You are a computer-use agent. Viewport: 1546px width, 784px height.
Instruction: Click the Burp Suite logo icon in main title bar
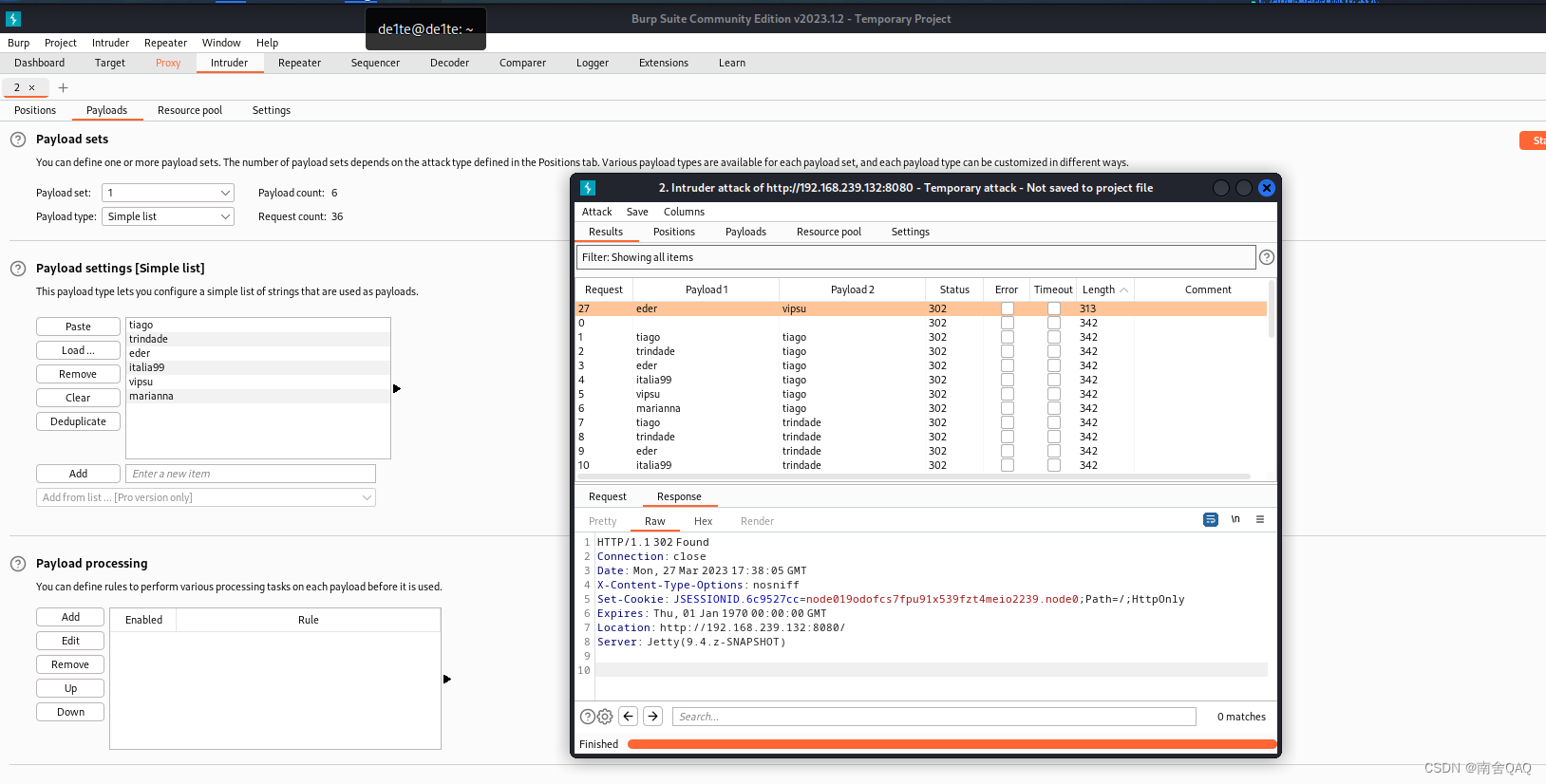coord(13,19)
